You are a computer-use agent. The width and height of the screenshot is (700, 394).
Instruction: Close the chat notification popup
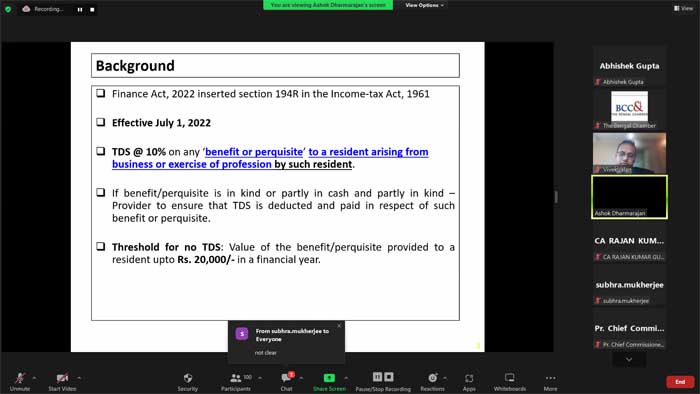(x=339, y=326)
